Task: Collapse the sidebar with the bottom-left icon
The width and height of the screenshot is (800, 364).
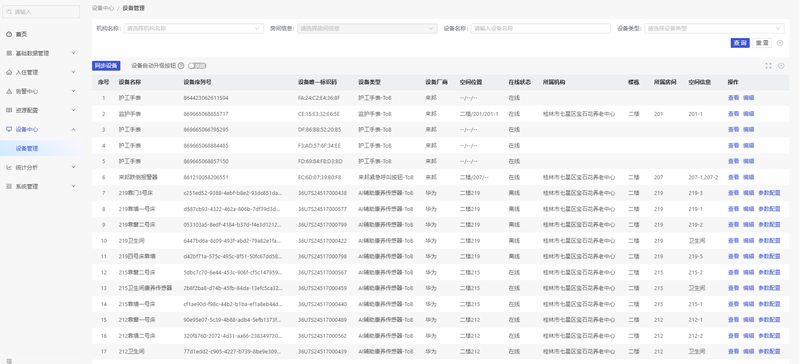Action: [x=9, y=361]
